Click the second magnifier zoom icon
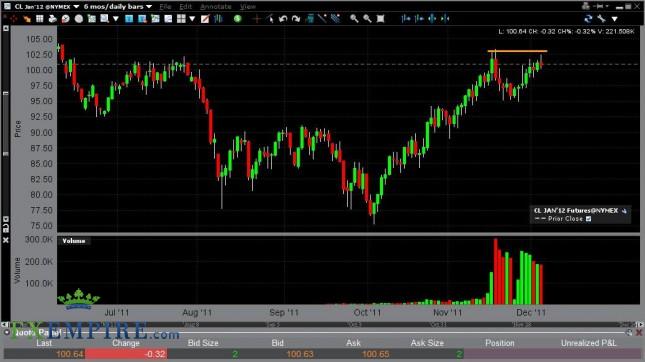Image resolution: width=645 pixels, height=362 pixels. pyautogui.click(x=367, y=19)
